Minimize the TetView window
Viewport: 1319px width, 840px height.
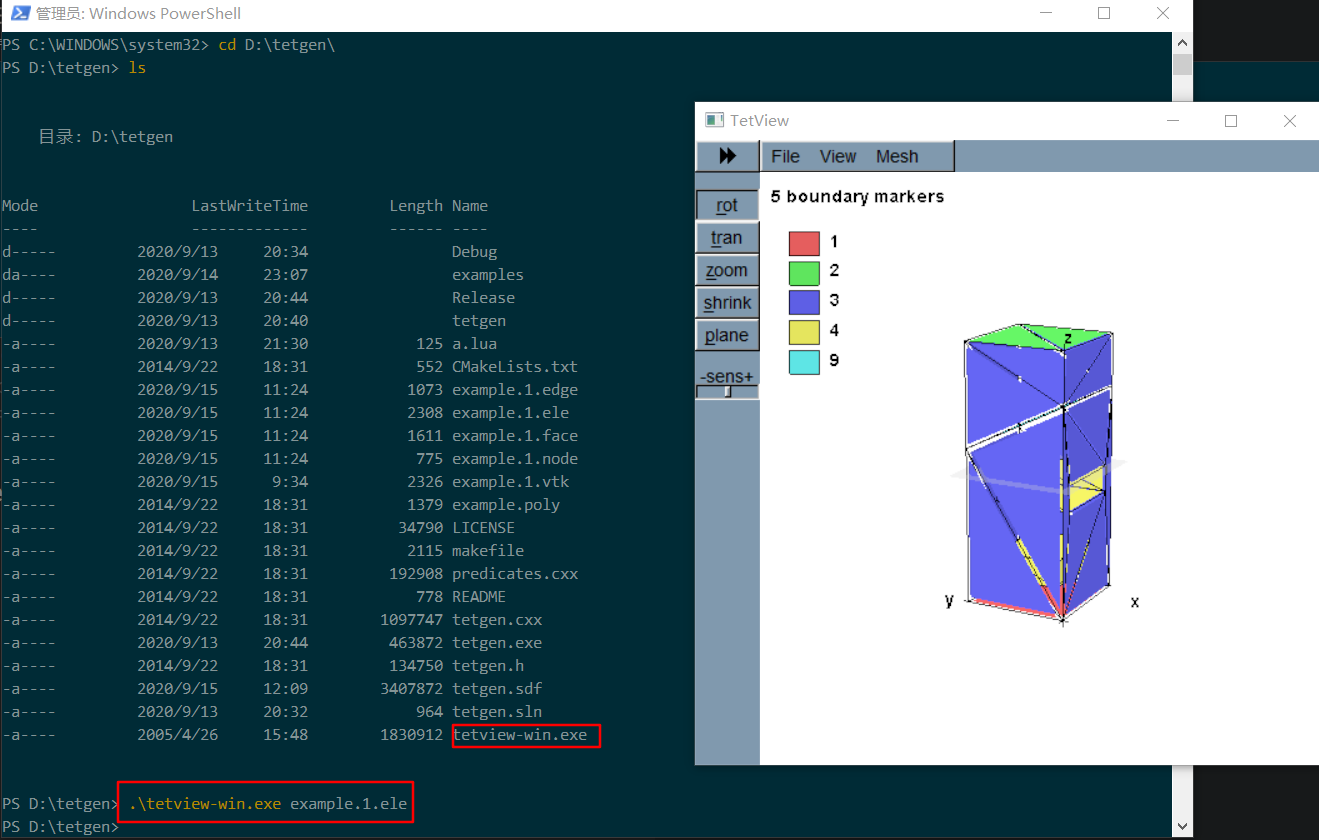pyautogui.click(x=1173, y=121)
